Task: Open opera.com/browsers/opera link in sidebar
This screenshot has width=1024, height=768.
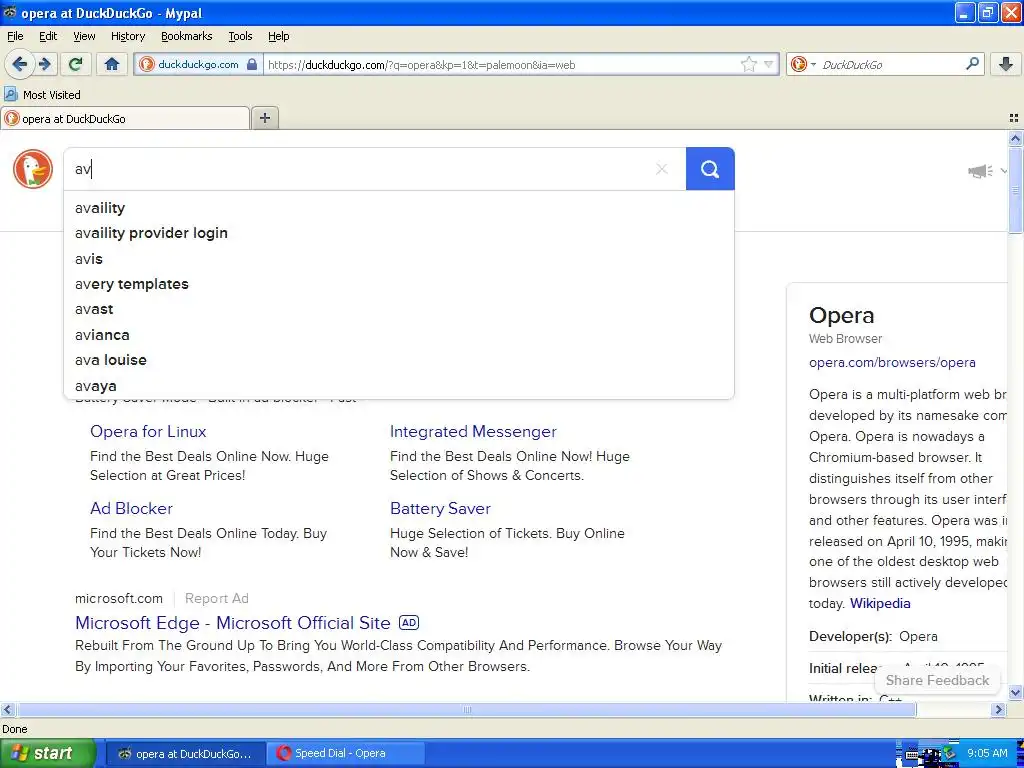Action: tap(892, 362)
